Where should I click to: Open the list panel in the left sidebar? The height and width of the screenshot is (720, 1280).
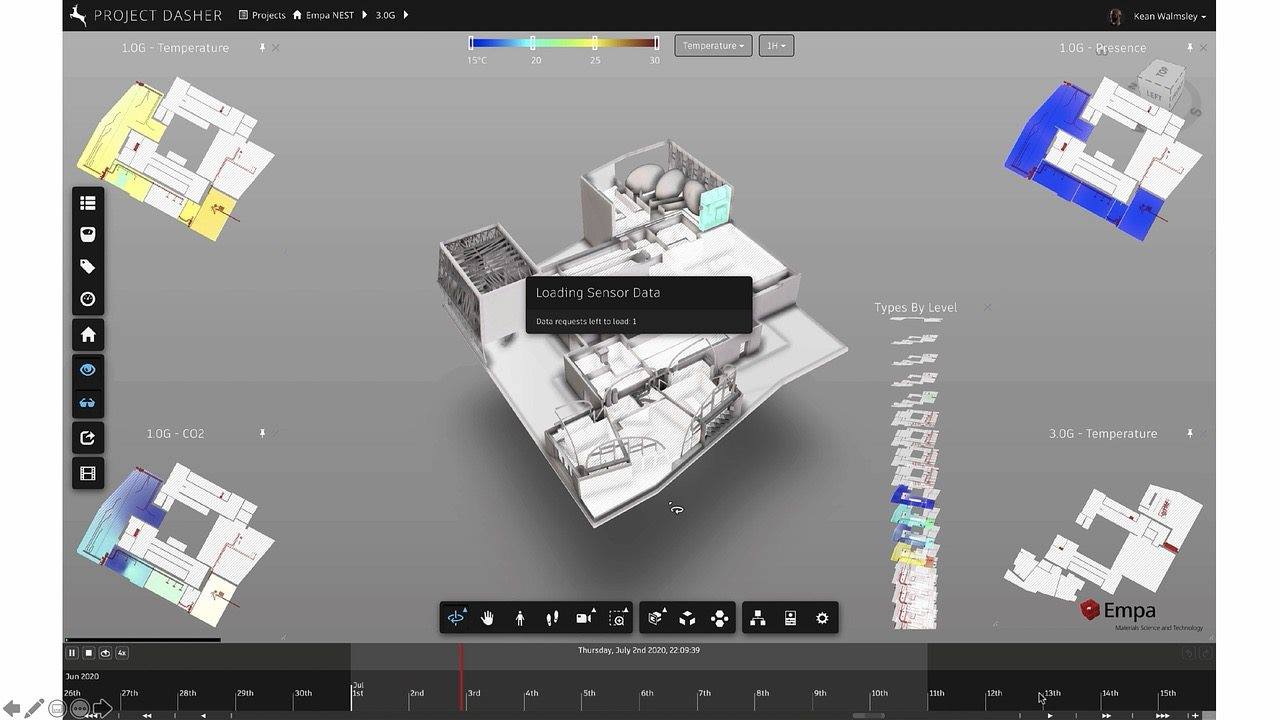tap(88, 203)
